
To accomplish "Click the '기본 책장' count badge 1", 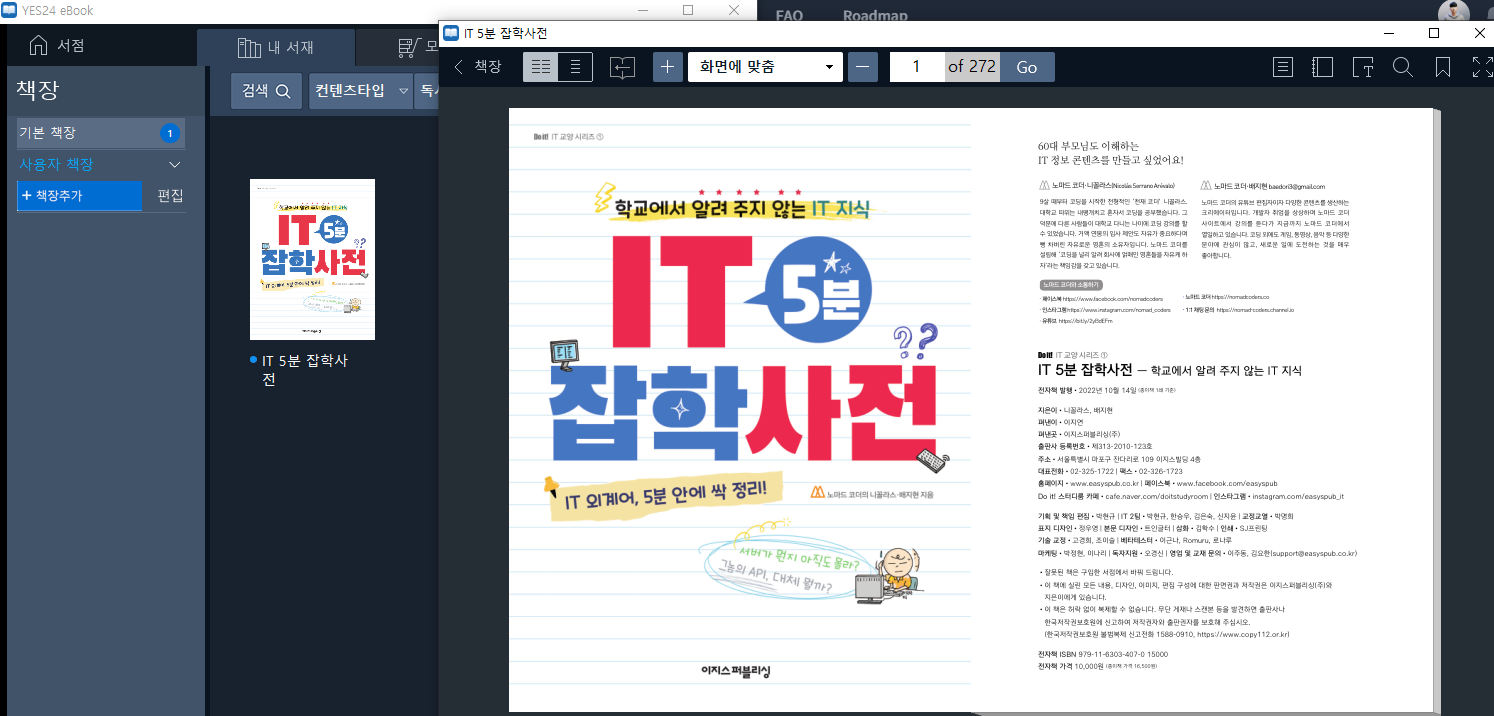I will [169, 133].
